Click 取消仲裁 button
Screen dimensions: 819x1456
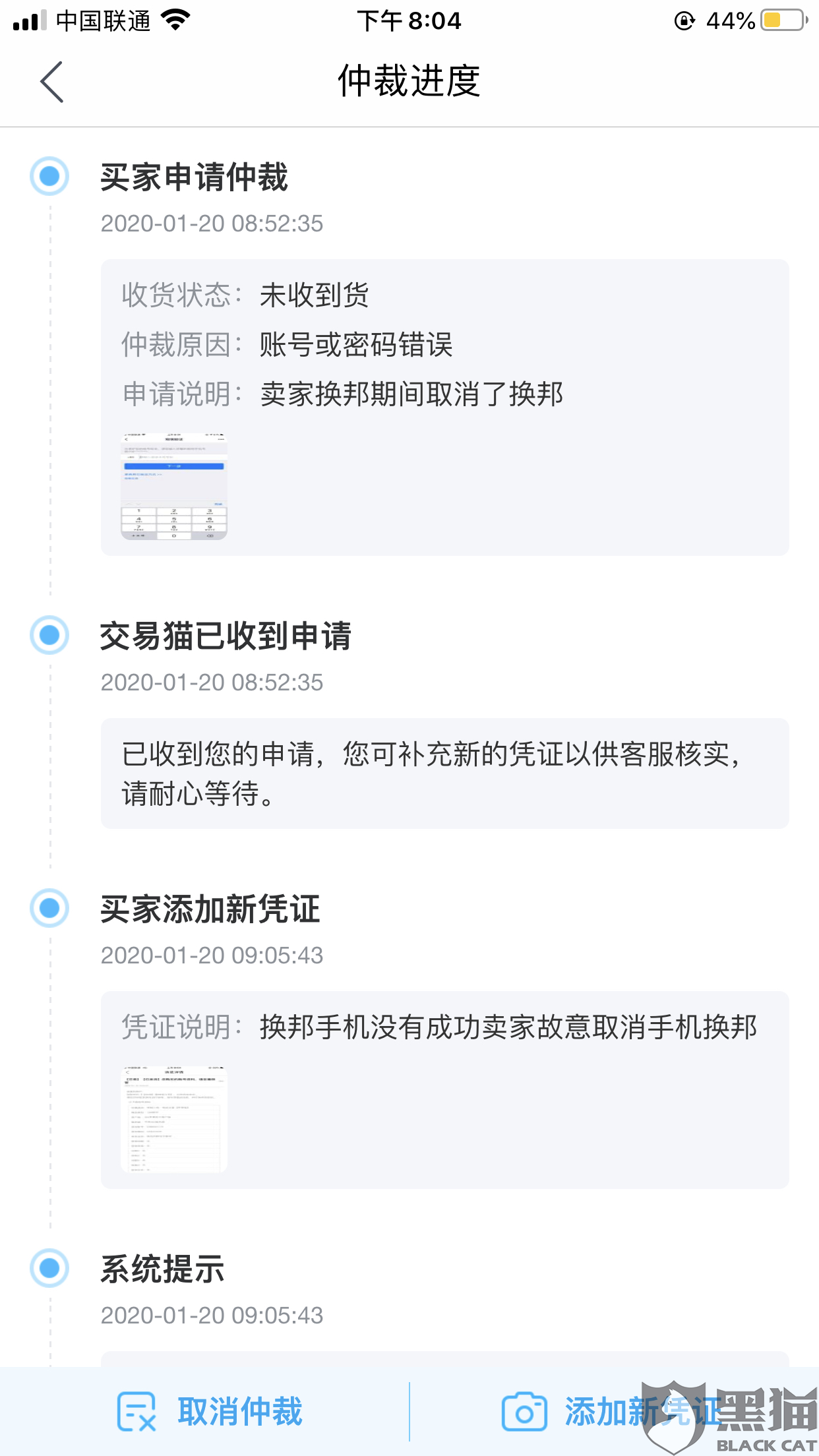coord(210,1411)
